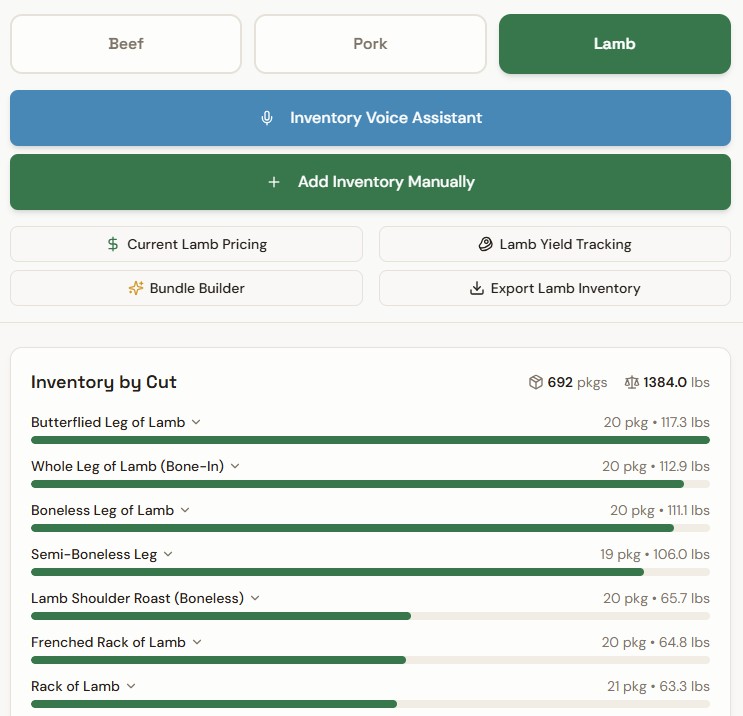This screenshot has height=716, width=743.
Task: Click the meat cut yield tracking icon
Action: click(485, 244)
